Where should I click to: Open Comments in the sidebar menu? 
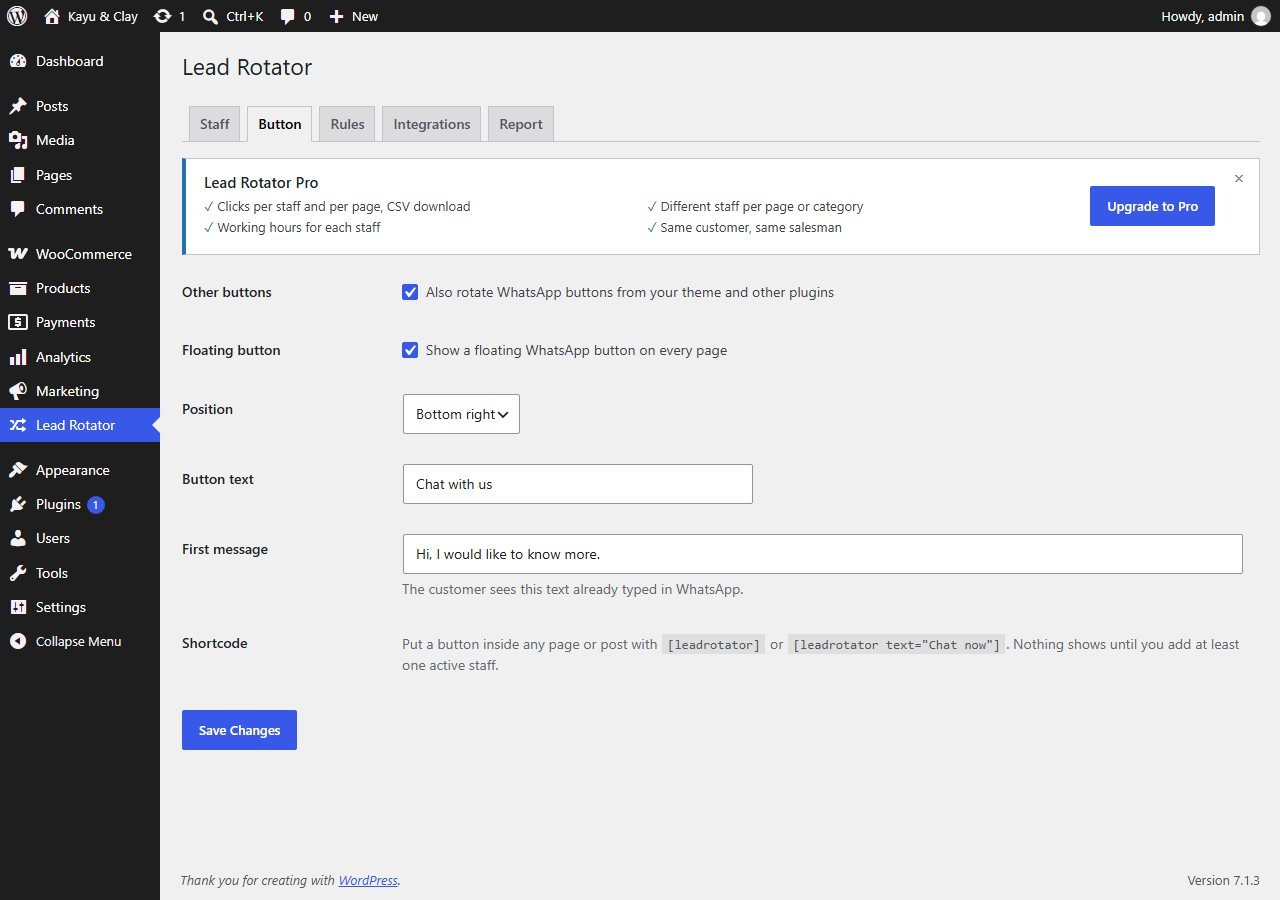coord(80,209)
